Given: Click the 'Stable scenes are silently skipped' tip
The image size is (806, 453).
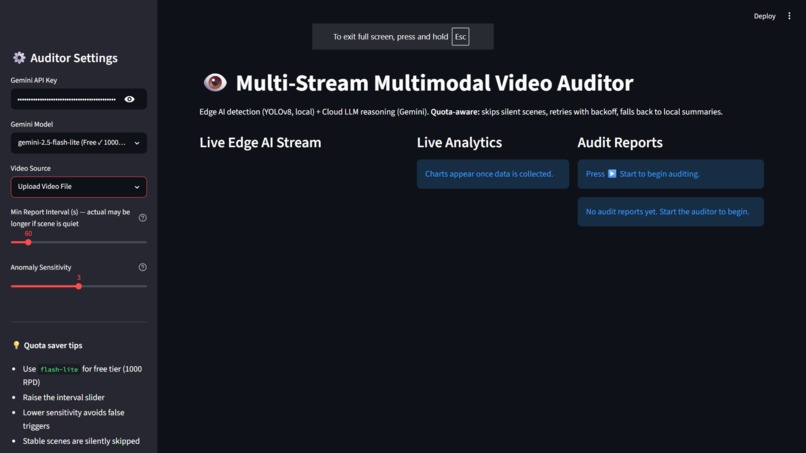Looking at the screenshot, I should pyautogui.click(x=81, y=441).
